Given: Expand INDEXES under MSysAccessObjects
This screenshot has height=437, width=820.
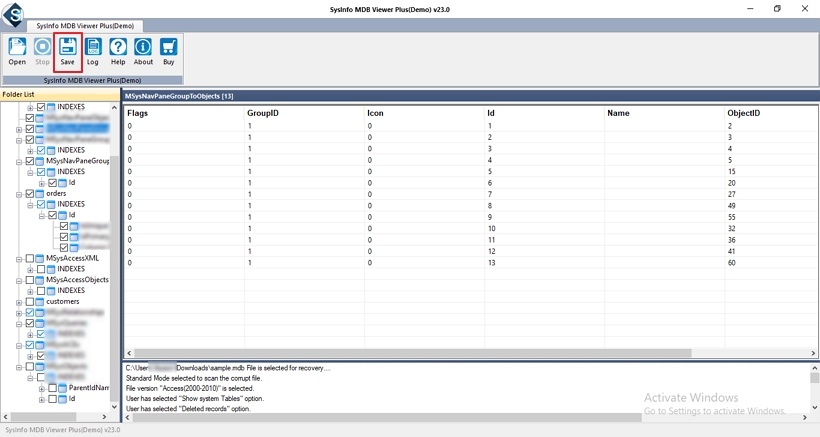Looking at the screenshot, I should pos(30,291).
